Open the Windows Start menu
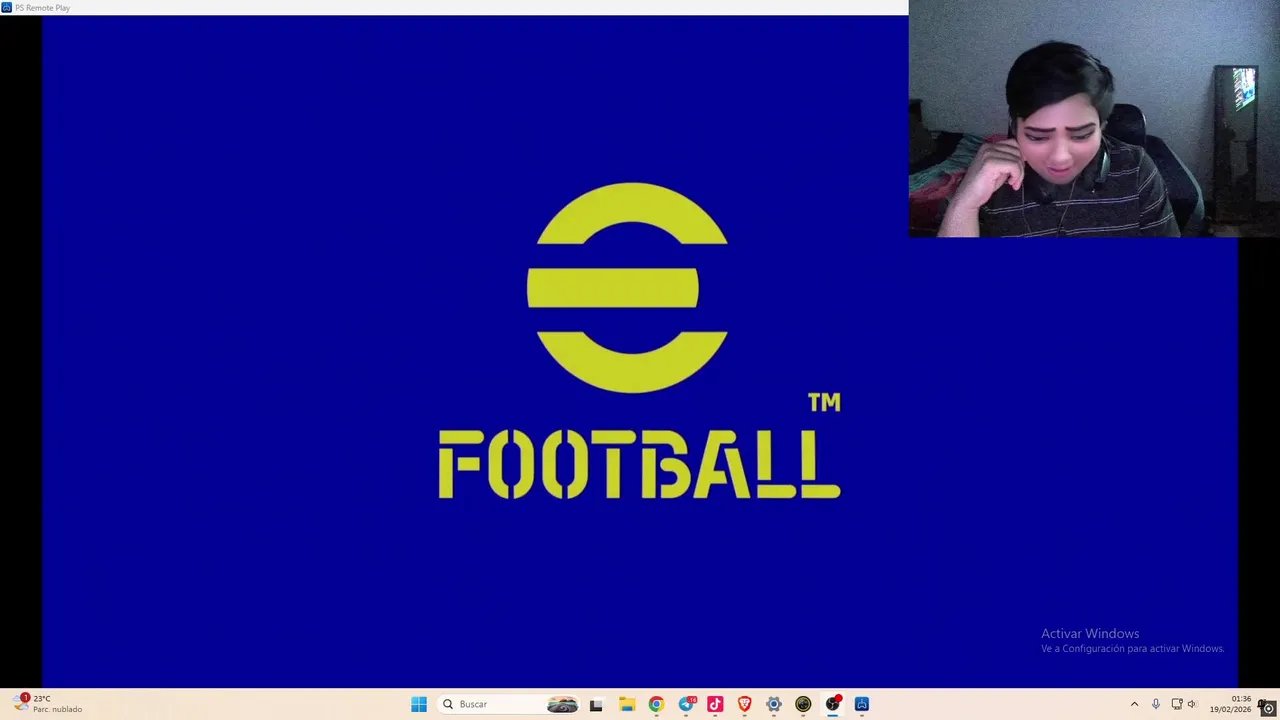Image resolution: width=1280 pixels, height=720 pixels. pos(419,704)
